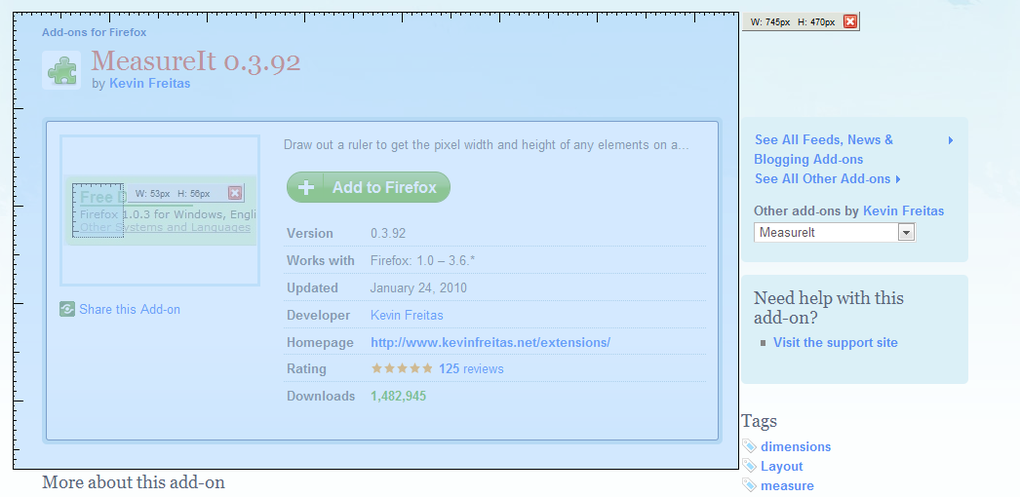This screenshot has width=1020, height=497.
Task: Click the MeasureIt 0.3.92 title
Action: click(x=196, y=61)
